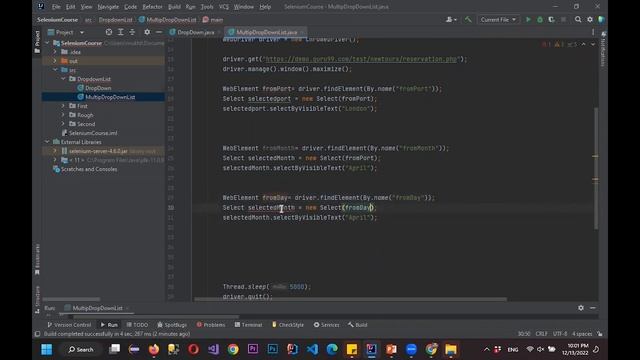Click the editor vertical scrollbar
Viewport: 640px width, 360px height.
pos(596,167)
